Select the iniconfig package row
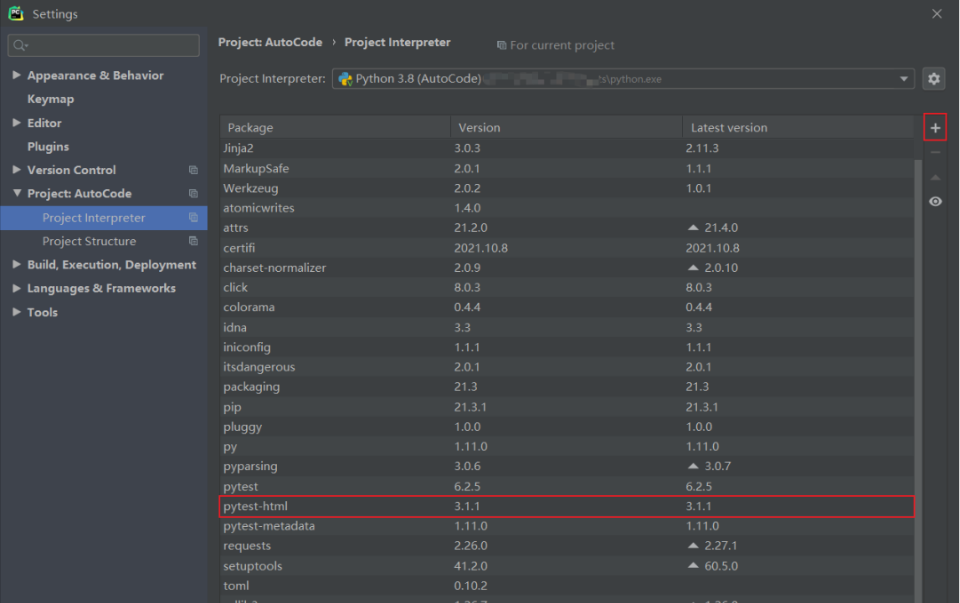960x603 pixels. coord(567,347)
